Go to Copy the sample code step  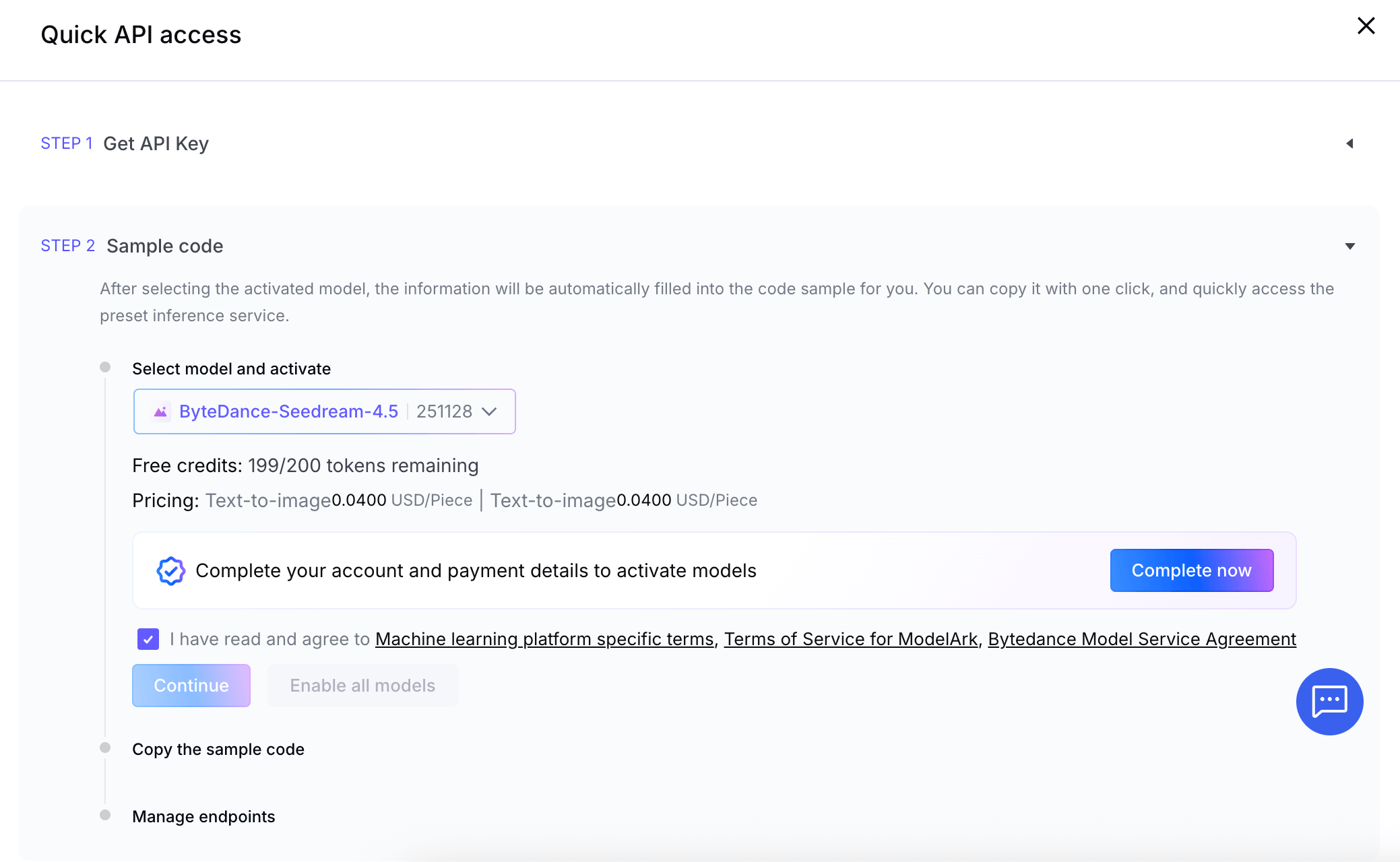tap(218, 749)
